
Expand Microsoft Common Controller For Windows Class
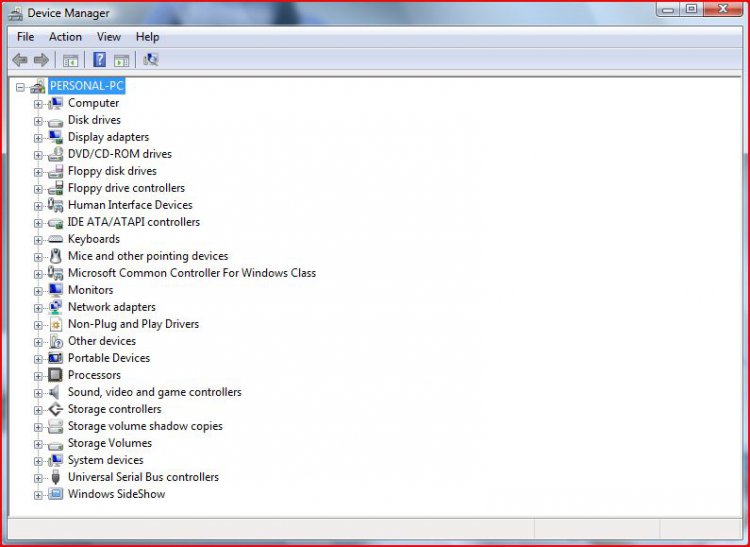click(38, 274)
